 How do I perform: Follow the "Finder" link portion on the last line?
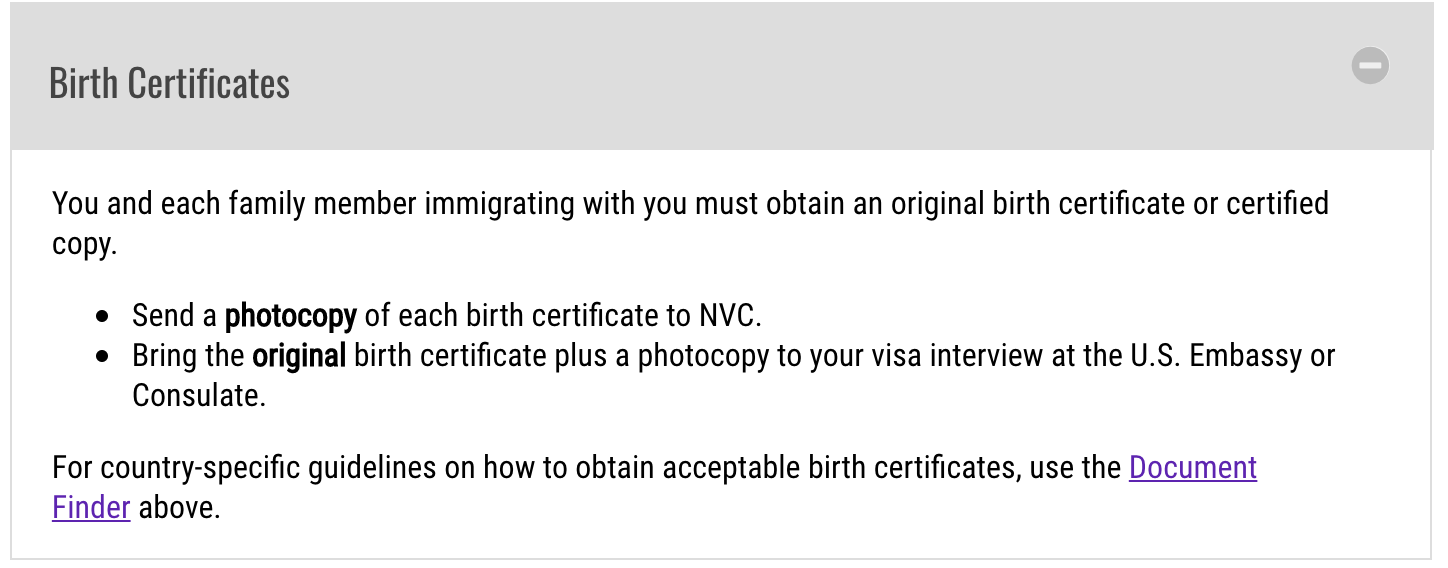pyautogui.click(x=91, y=507)
